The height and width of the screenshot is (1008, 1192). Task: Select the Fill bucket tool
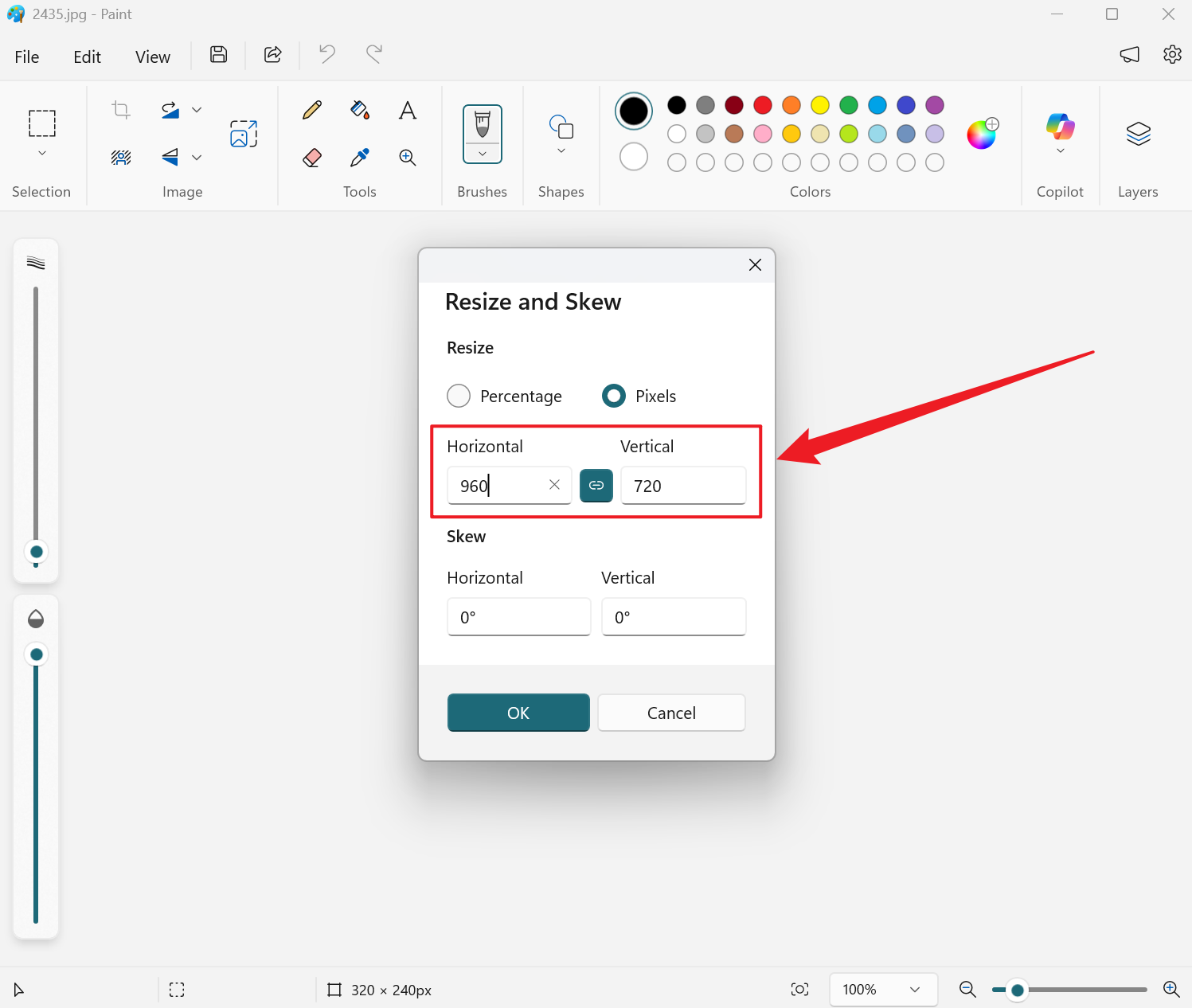pyautogui.click(x=360, y=110)
